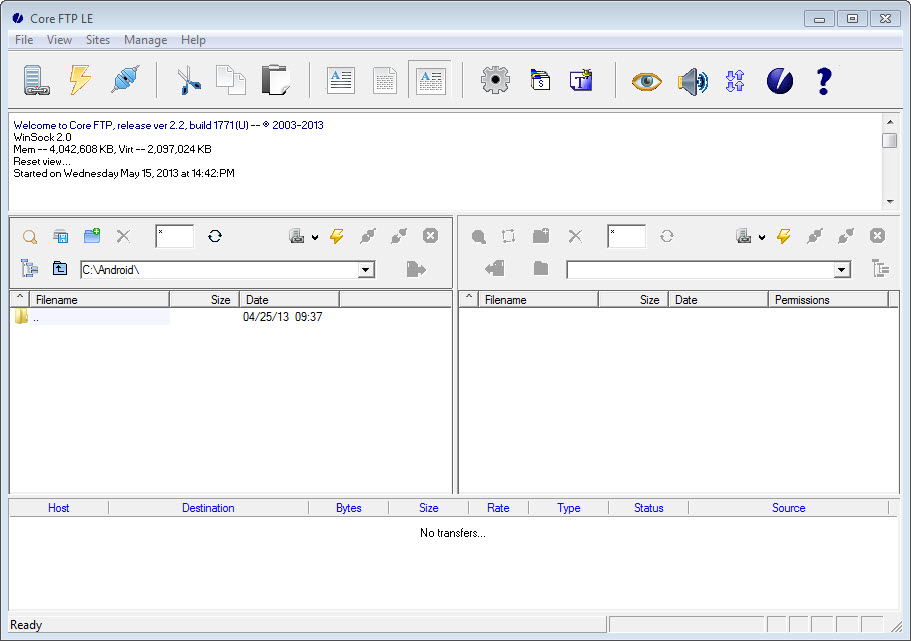Click the remote panel printer icon
Image resolution: width=911 pixels, height=641 pixels.
744,236
